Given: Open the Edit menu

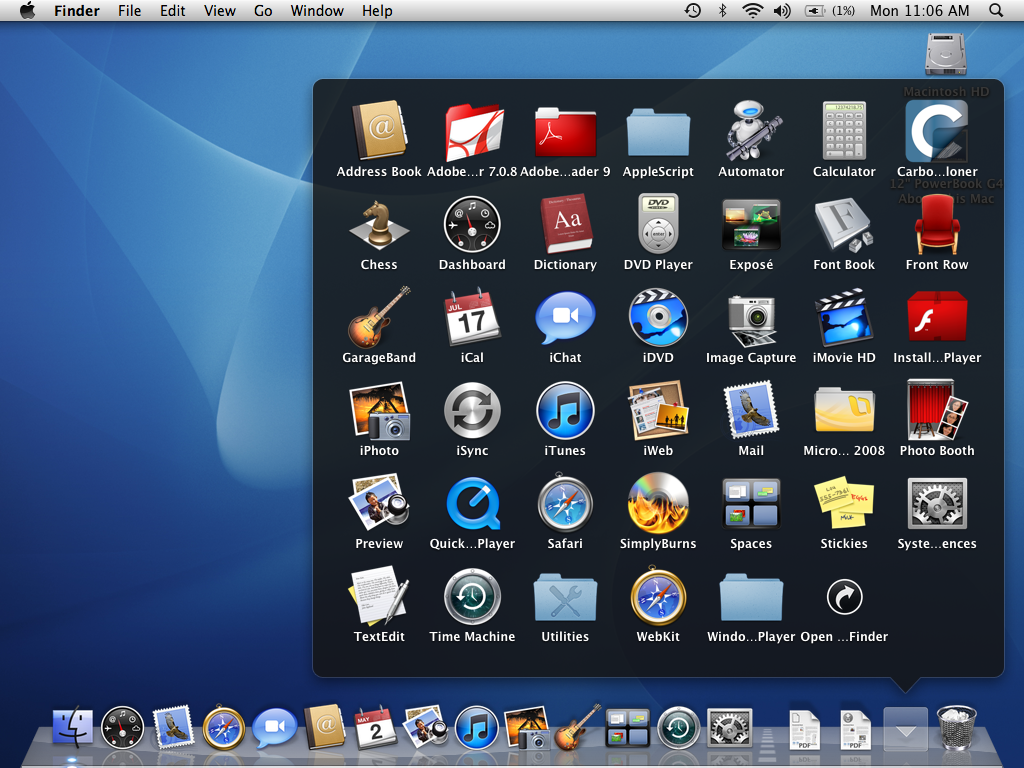Looking at the screenshot, I should 172,10.
